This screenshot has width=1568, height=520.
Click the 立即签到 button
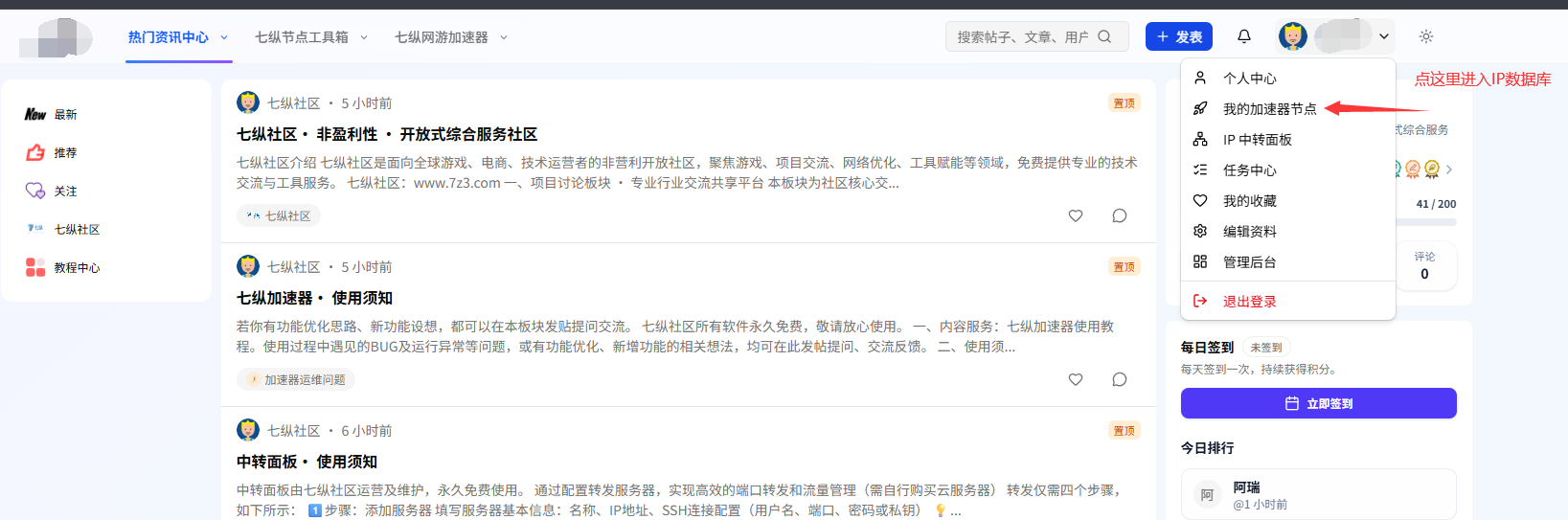pos(1319,403)
